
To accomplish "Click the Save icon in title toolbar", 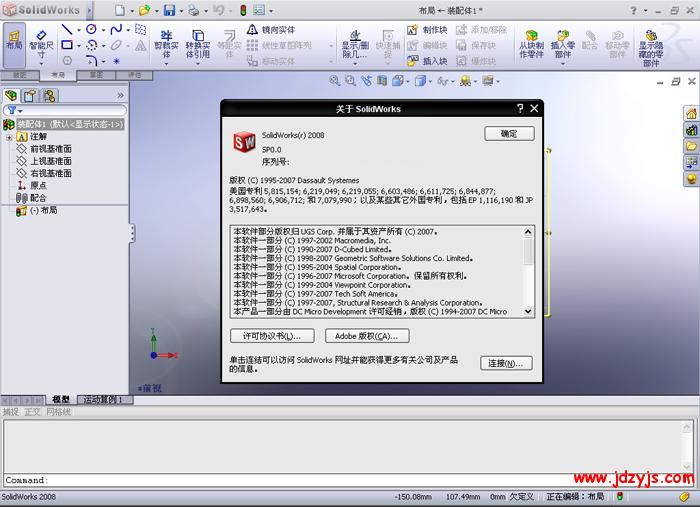I will (169, 10).
